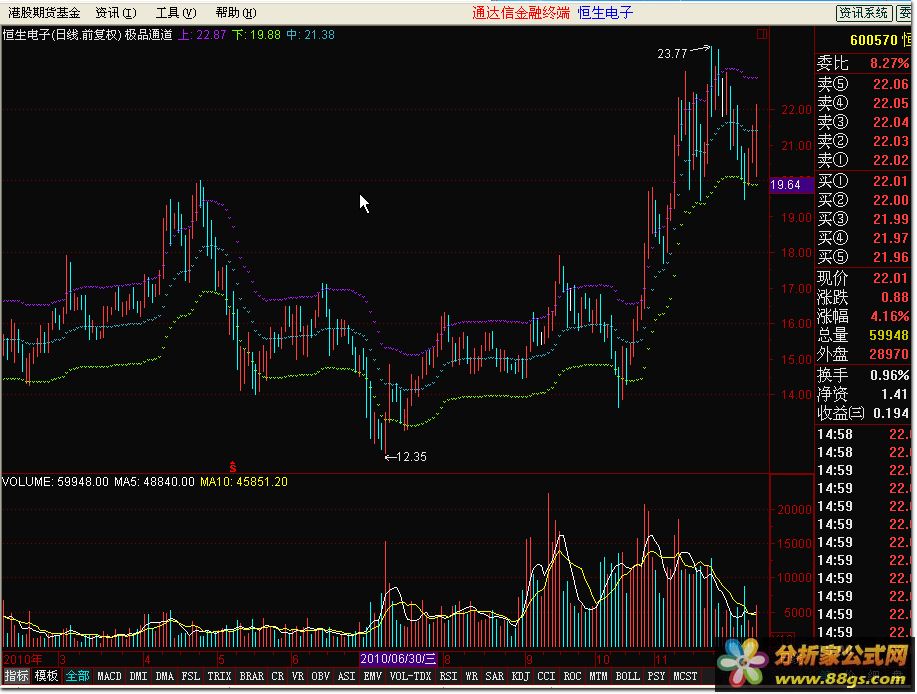Click the 通达信金融终端 title text

tap(520, 13)
